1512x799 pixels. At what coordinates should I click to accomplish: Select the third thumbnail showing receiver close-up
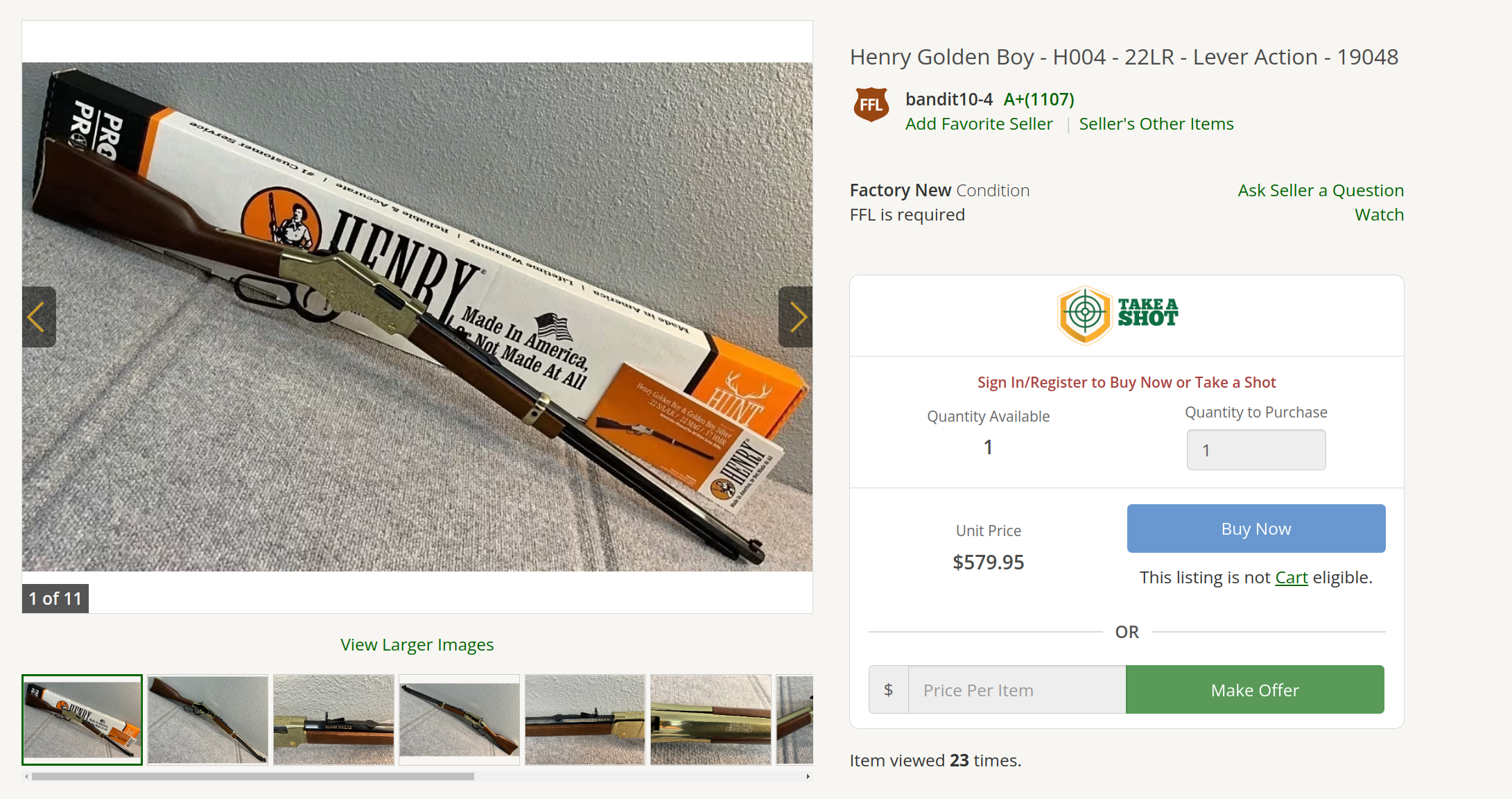pyautogui.click(x=333, y=720)
